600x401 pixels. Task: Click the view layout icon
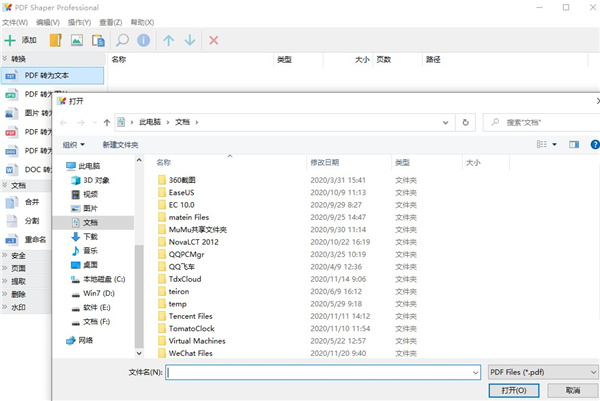coord(542,144)
